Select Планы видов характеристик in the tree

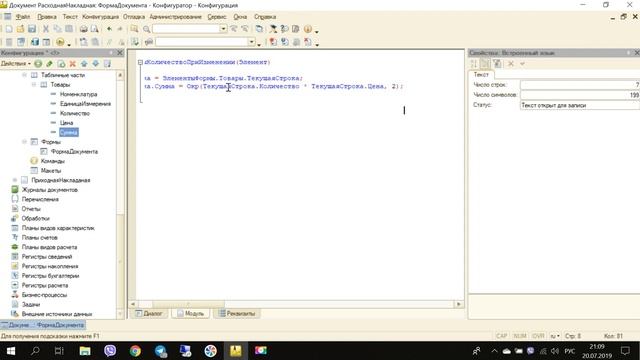click(58, 228)
